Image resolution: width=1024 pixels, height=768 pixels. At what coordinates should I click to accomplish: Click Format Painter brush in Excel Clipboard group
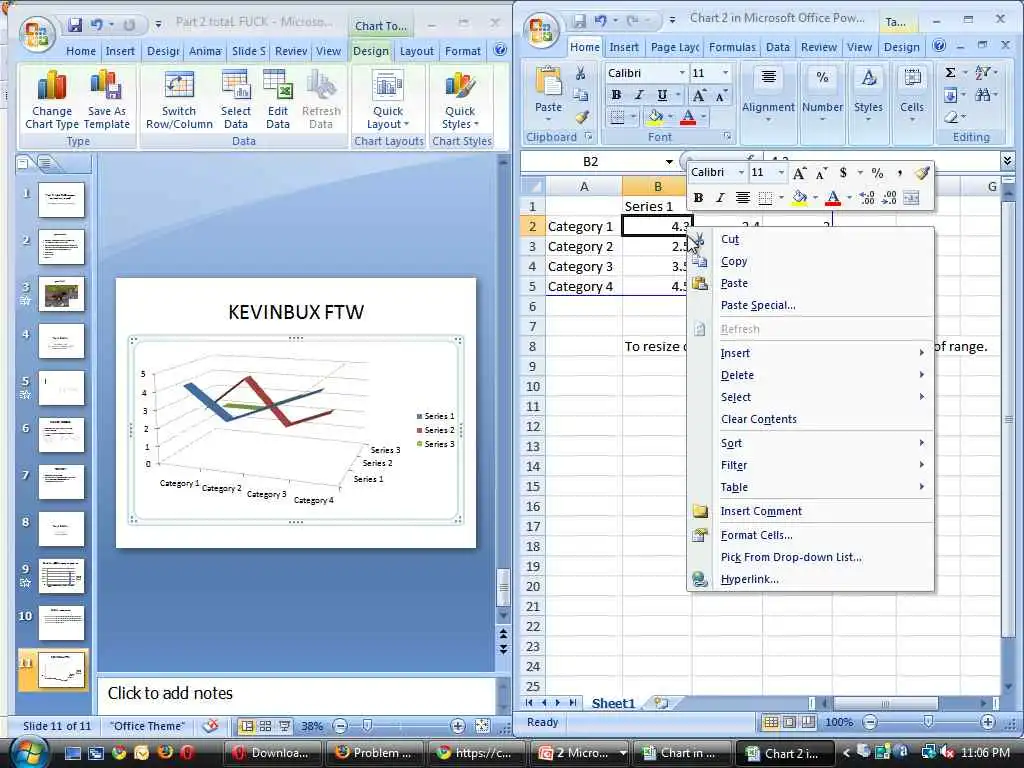pos(581,117)
